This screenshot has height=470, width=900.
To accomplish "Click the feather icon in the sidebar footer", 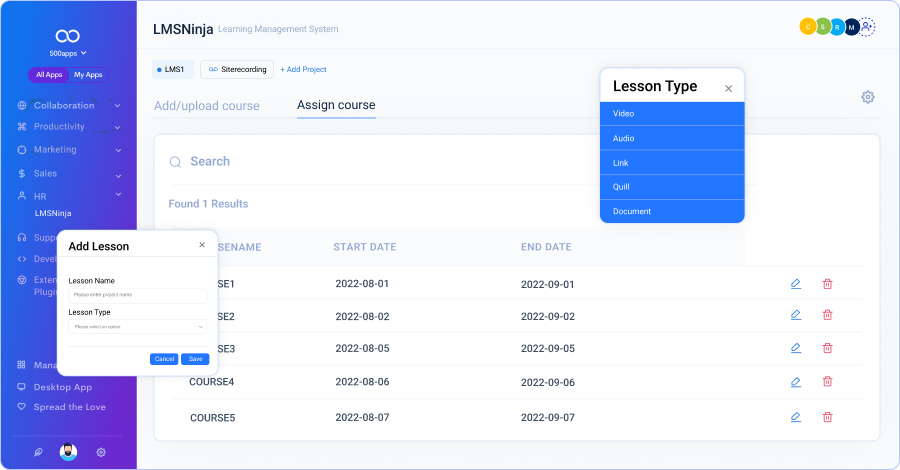I will point(38,452).
